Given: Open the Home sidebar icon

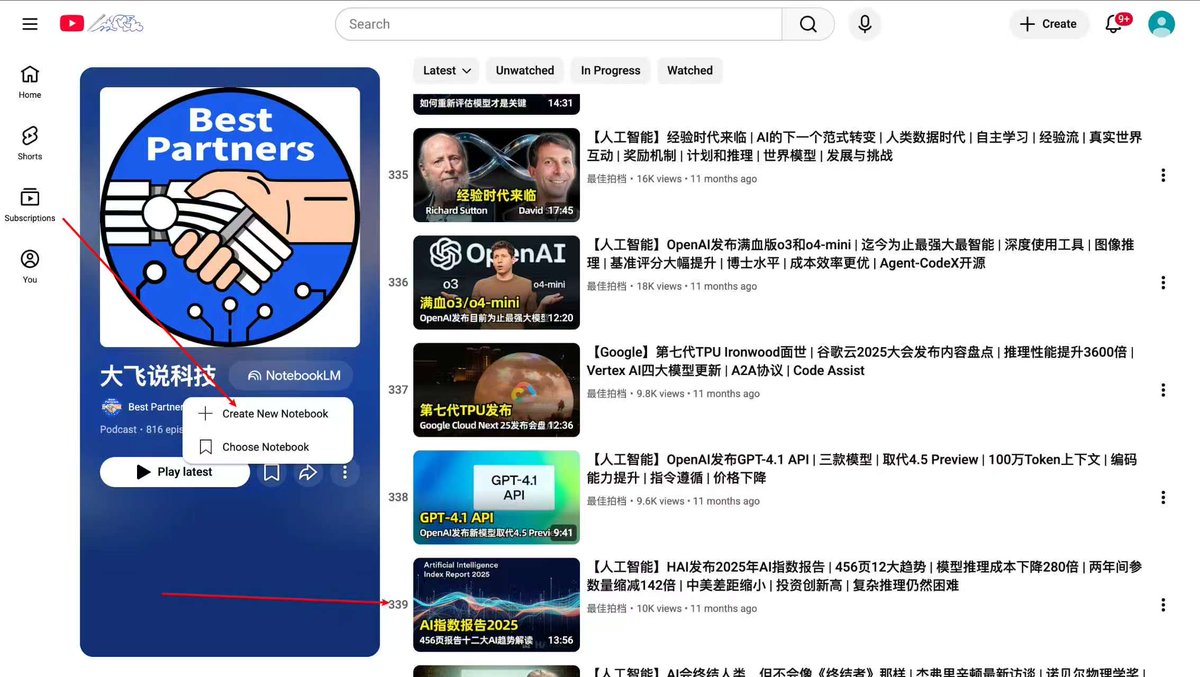Looking at the screenshot, I should click(x=29, y=80).
